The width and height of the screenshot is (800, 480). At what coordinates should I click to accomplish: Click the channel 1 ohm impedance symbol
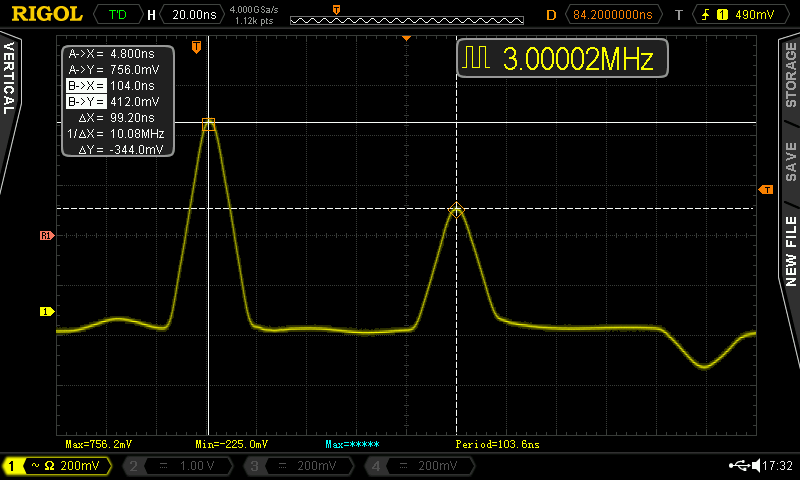click(x=49, y=465)
